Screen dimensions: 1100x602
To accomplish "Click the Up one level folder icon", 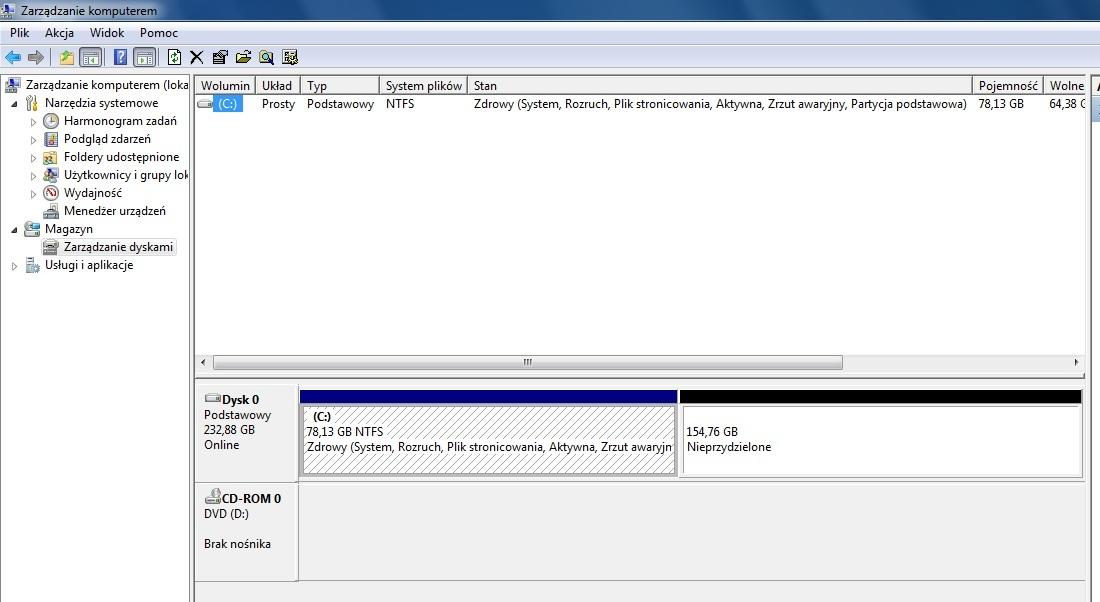I will [67, 57].
